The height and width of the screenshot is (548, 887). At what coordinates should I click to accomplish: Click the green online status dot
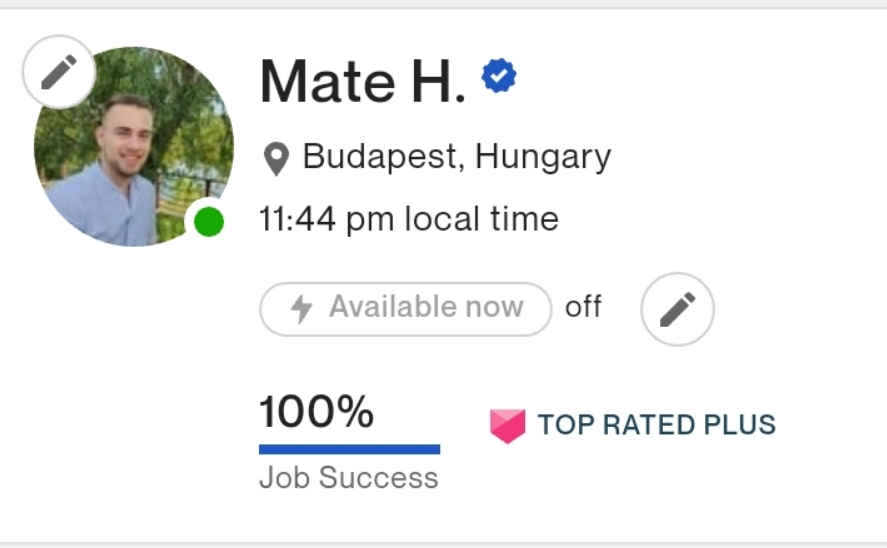pyautogui.click(x=208, y=221)
